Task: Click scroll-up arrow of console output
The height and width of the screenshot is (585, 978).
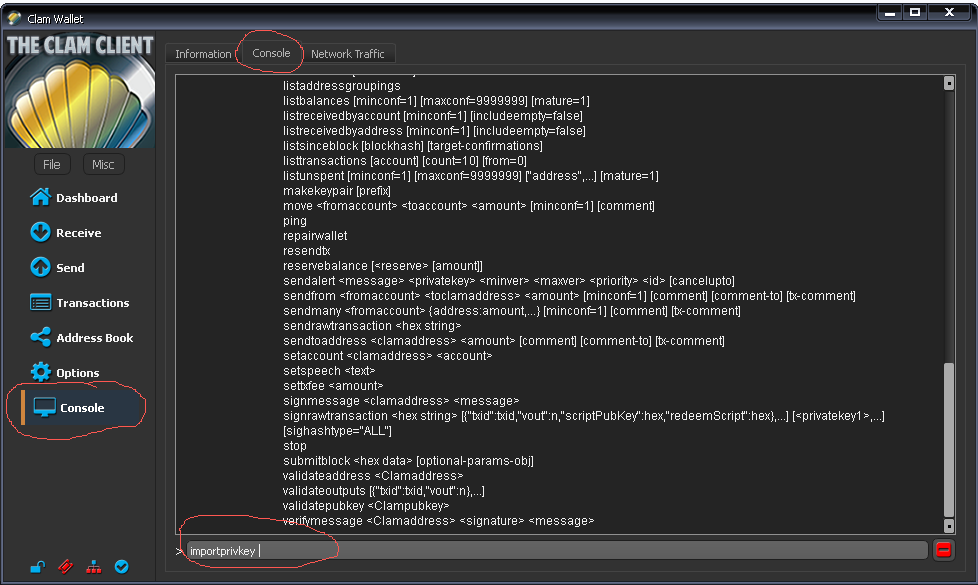Action: (949, 84)
